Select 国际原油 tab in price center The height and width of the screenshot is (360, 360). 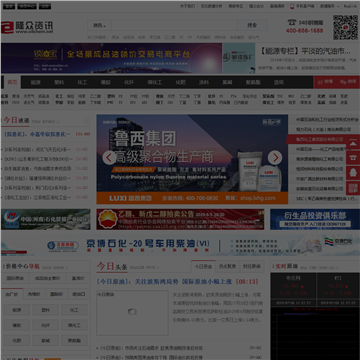[15, 278]
